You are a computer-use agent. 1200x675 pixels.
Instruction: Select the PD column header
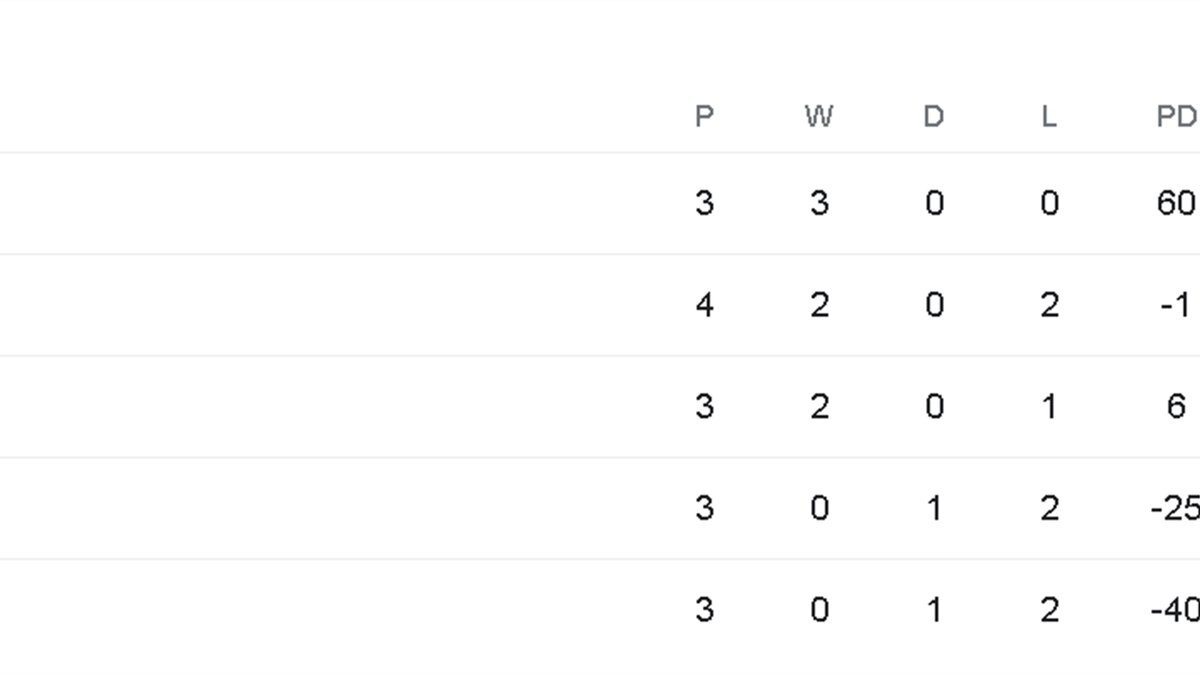click(1176, 117)
